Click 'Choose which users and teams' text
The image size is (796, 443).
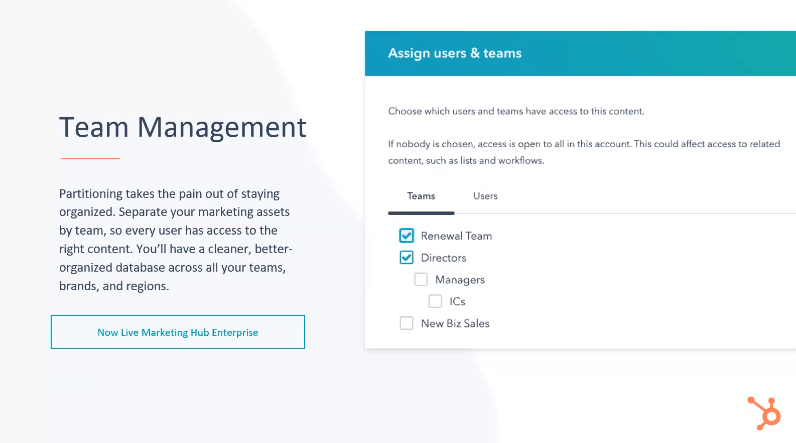pyautogui.click(x=516, y=111)
